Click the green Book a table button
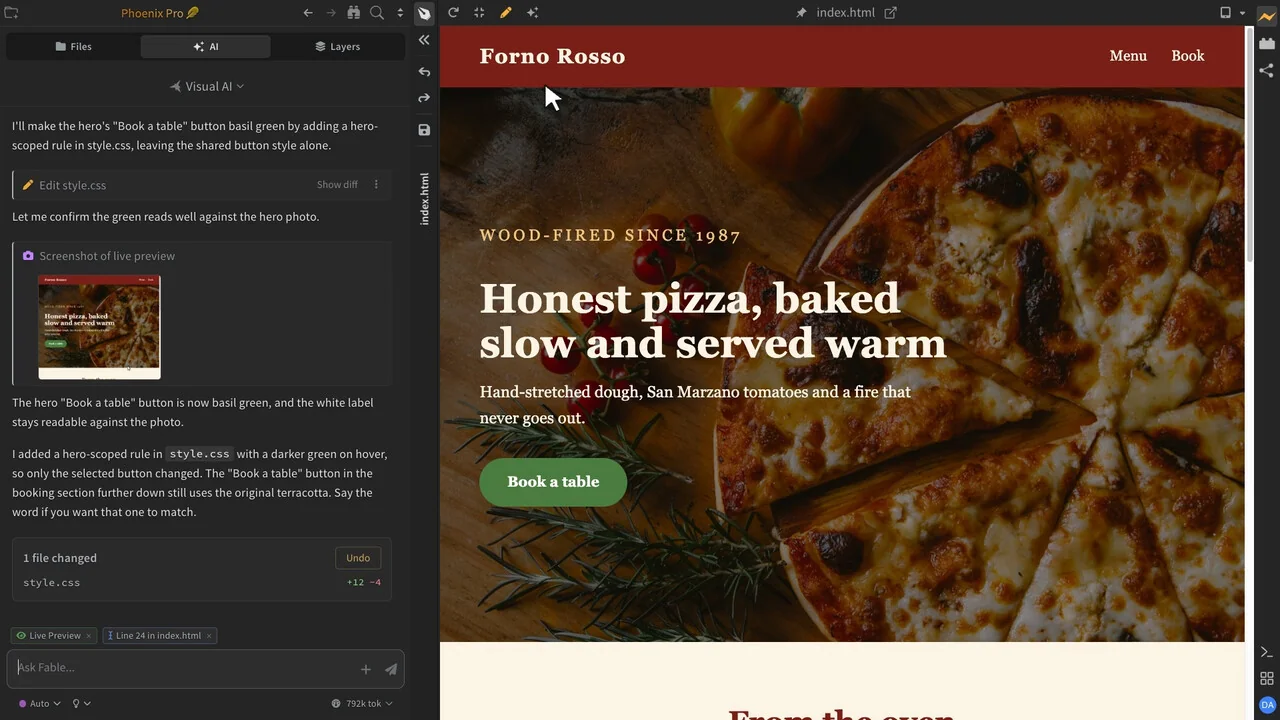Image resolution: width=1280 pixels, height=720 pixels. 553,482
